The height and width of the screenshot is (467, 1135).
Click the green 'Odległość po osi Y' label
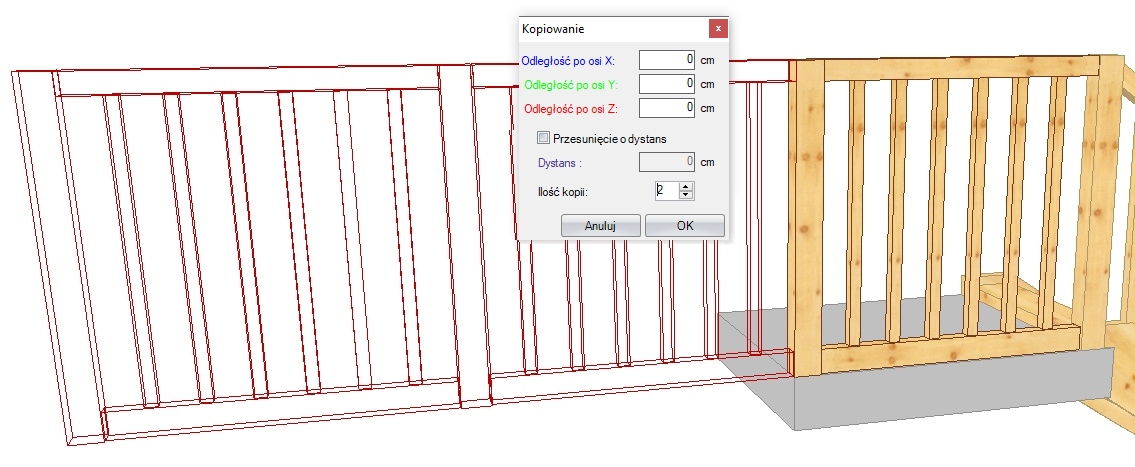point(571,84)
